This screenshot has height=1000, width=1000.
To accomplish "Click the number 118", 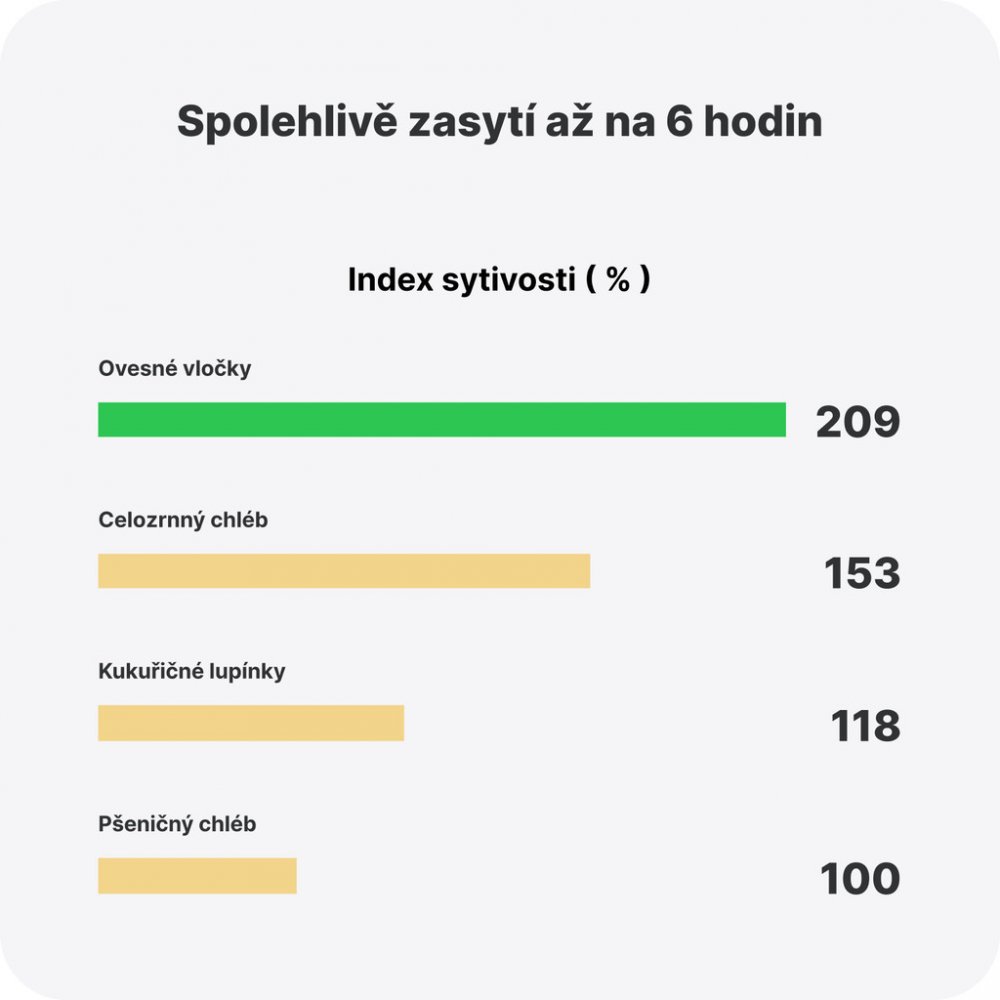I will (866, 727).
